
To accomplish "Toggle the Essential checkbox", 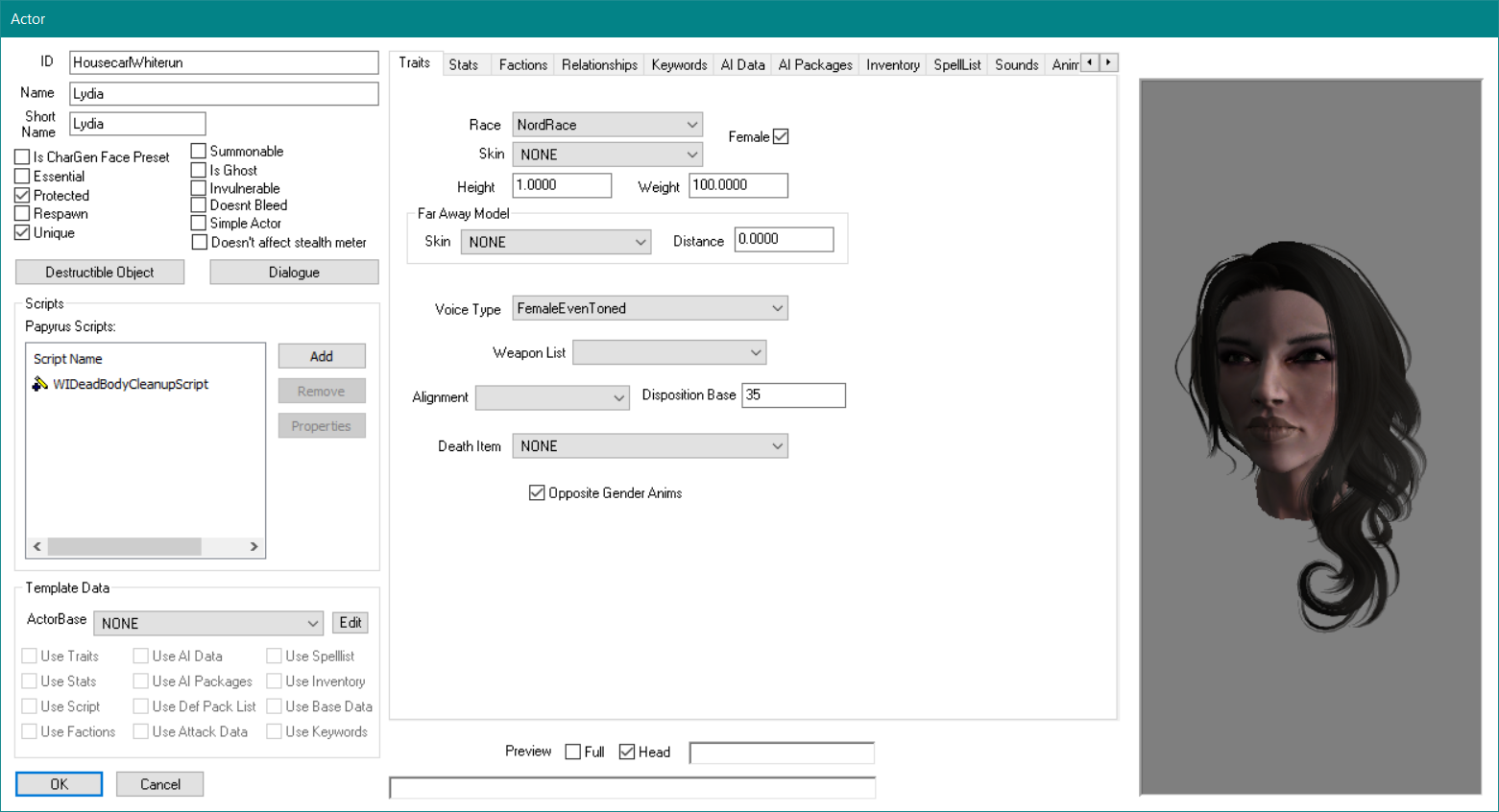I will [x=22, y=177].
